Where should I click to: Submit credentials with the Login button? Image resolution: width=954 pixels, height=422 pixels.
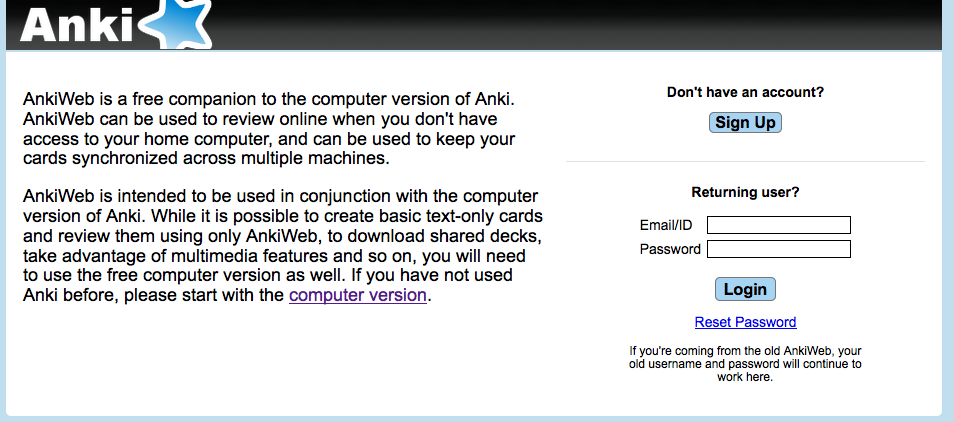point(745,289)
